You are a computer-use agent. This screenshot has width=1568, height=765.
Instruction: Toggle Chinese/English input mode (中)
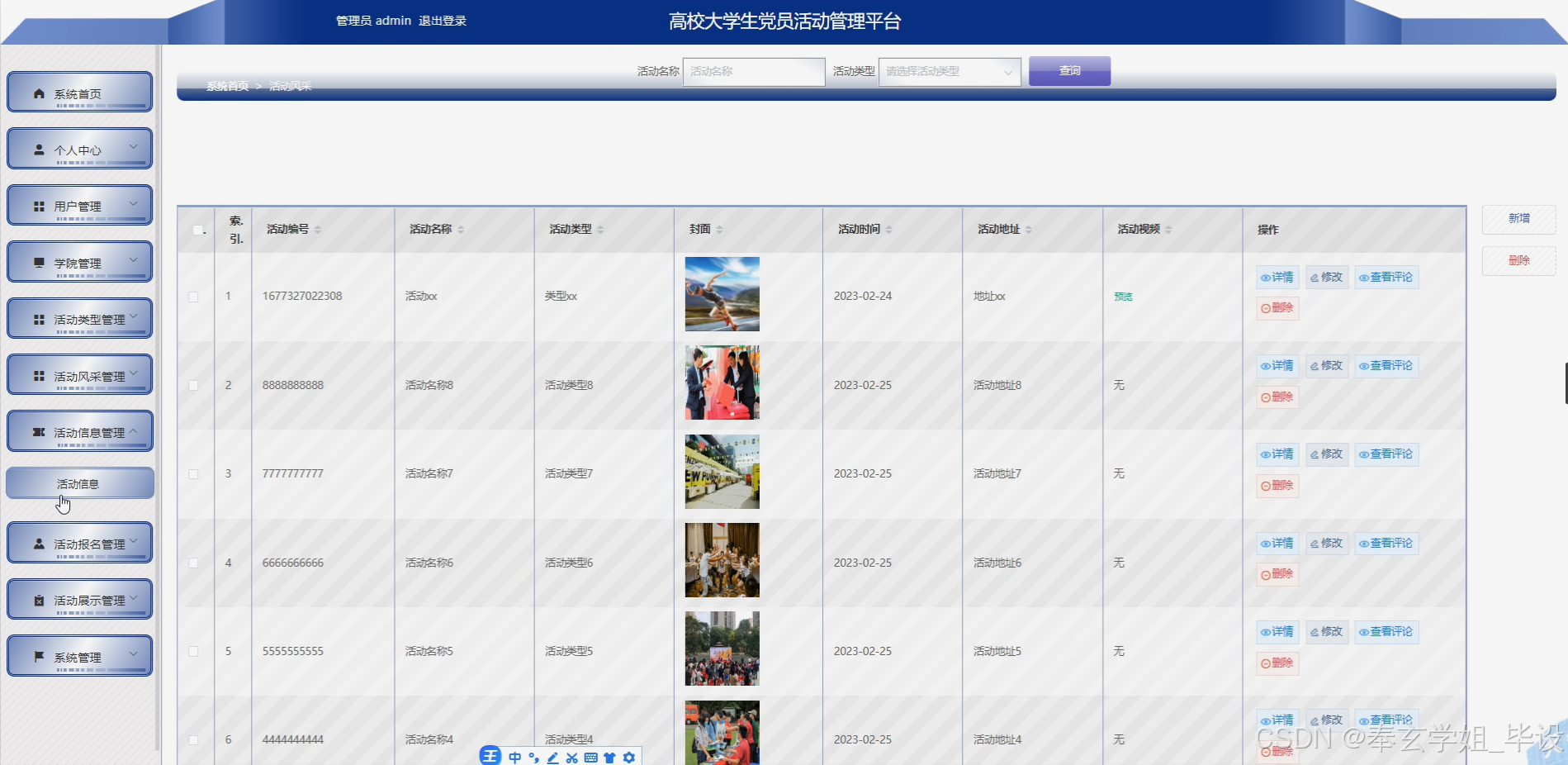click(x=515, y=758)
